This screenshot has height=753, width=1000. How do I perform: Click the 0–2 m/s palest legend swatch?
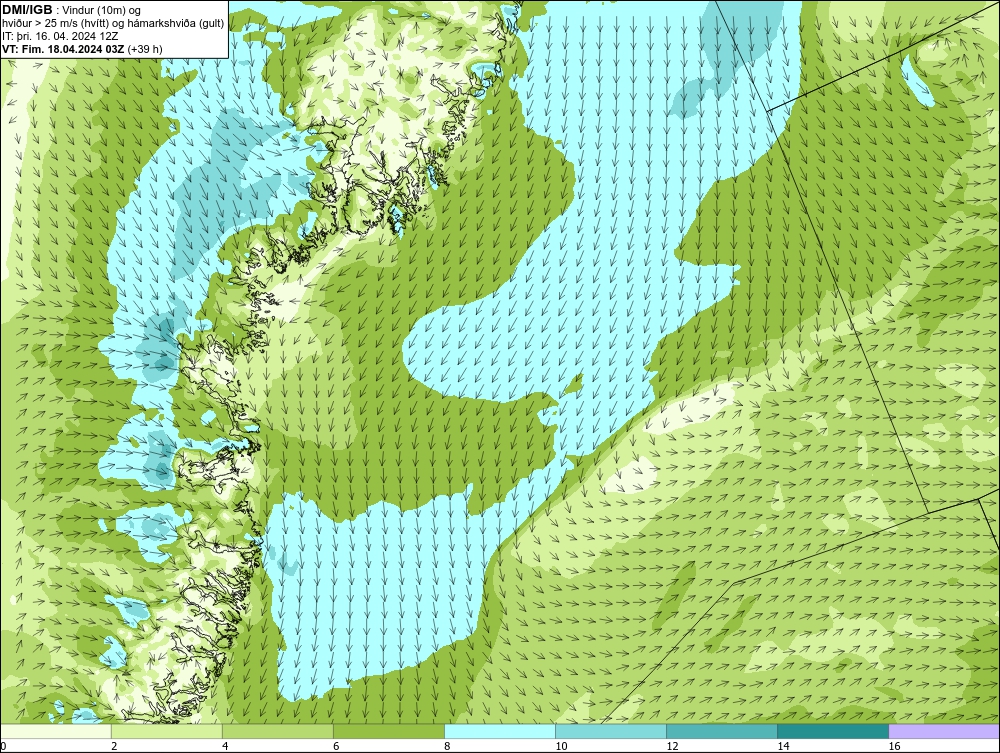point(55,731)
